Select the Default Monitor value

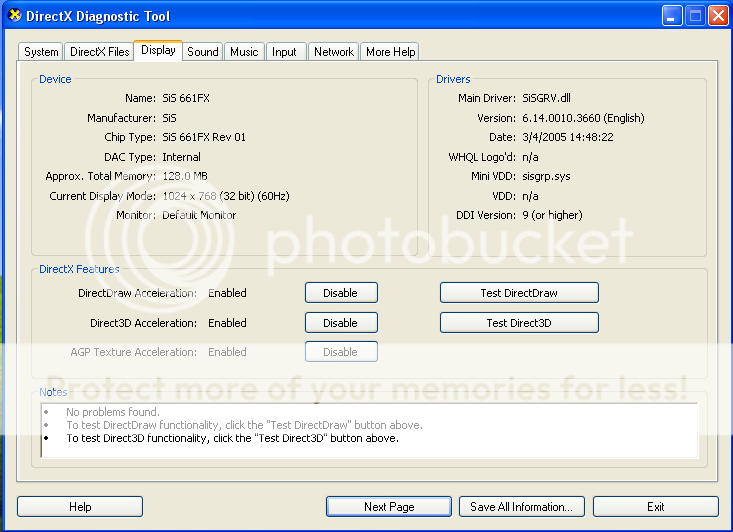[199, 215]
